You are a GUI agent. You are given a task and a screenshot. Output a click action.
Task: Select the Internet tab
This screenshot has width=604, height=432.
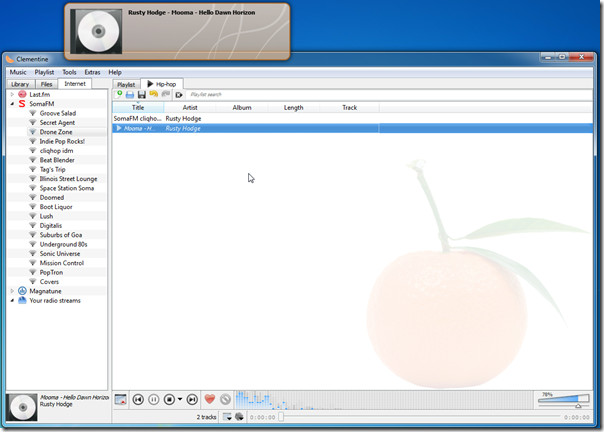pos(75,84)
